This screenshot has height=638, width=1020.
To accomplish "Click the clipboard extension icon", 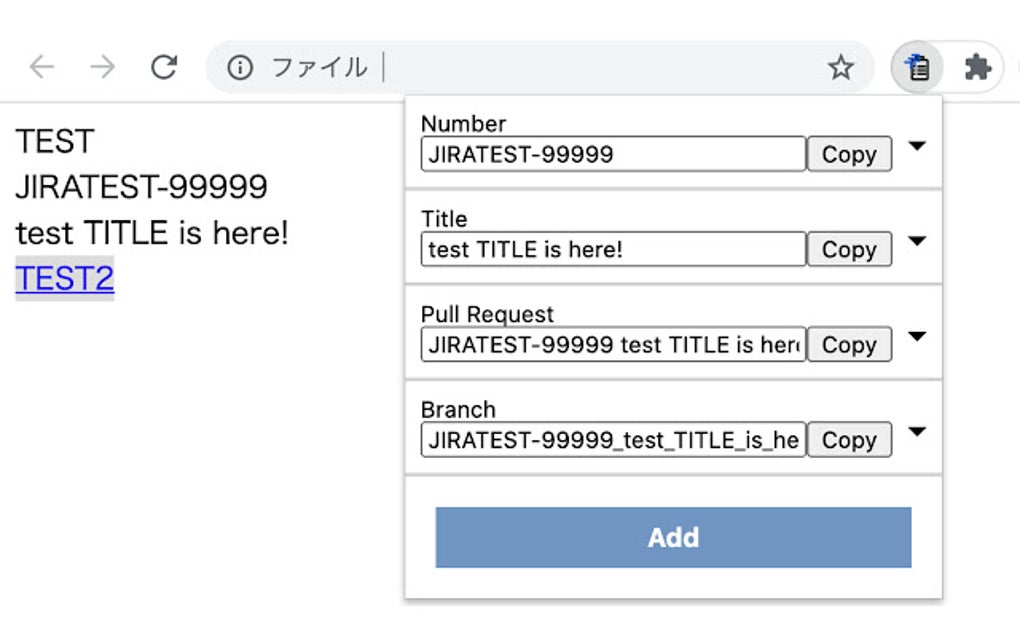I will point(917,67).
